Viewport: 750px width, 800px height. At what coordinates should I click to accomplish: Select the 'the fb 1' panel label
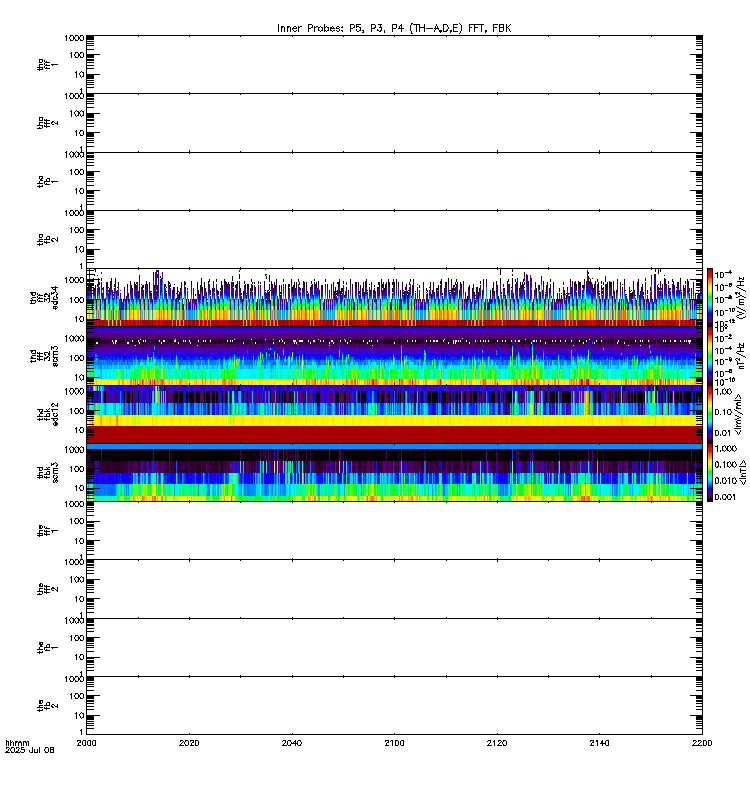coord(47,647)
